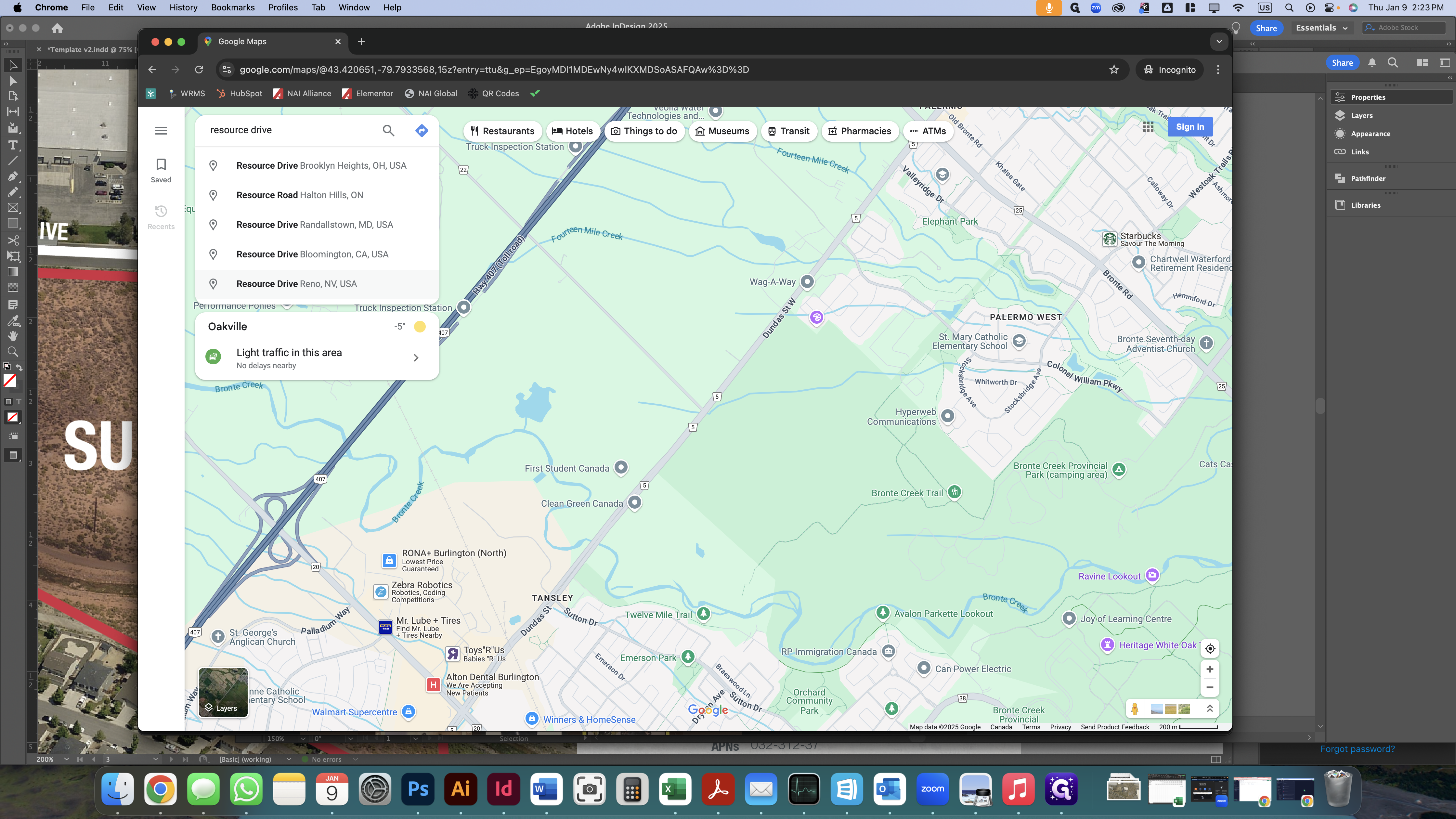Reload the Google Maps page
The height and width of the screenshot is (819, 1456).
(199, 70)
